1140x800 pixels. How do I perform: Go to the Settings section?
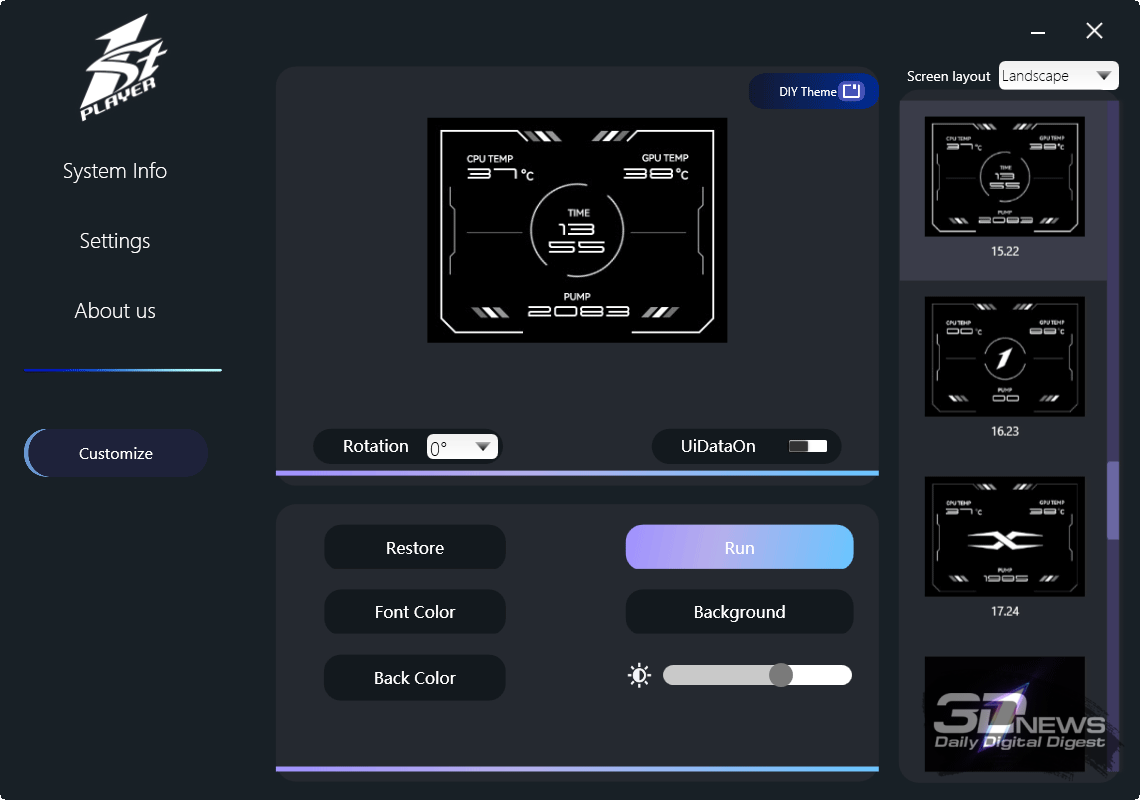point(115,241)
